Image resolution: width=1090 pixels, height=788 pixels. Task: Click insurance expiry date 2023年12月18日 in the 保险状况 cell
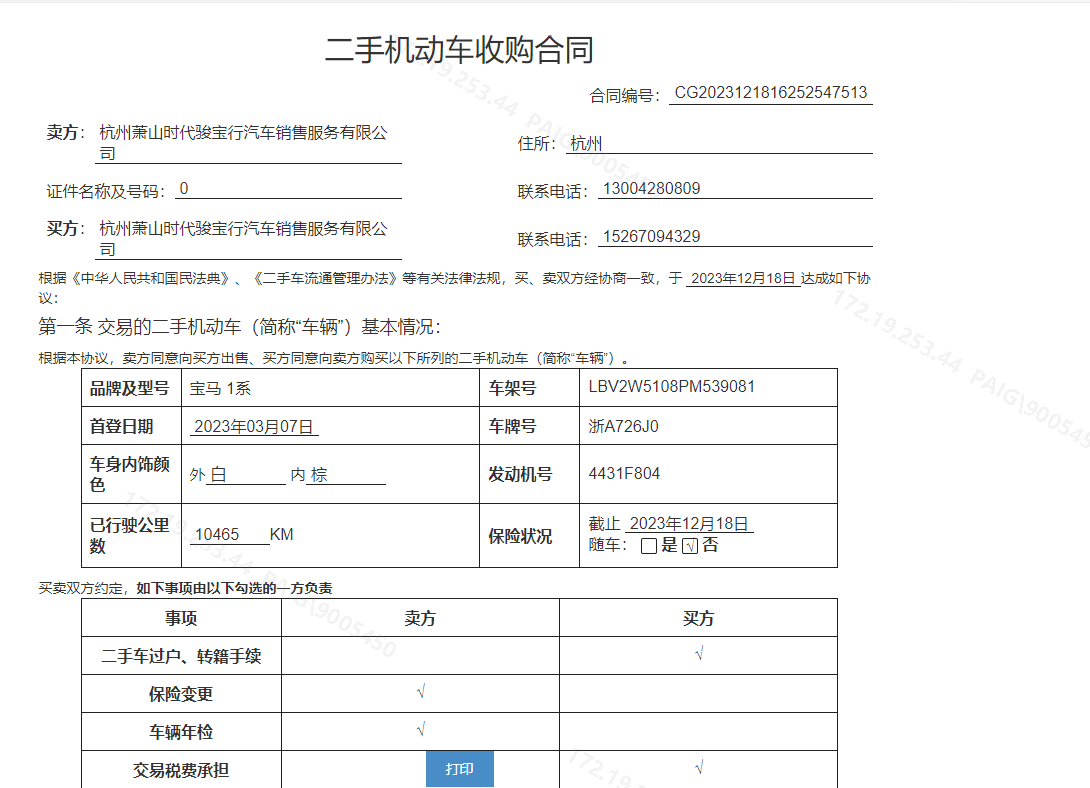[689, 524]
